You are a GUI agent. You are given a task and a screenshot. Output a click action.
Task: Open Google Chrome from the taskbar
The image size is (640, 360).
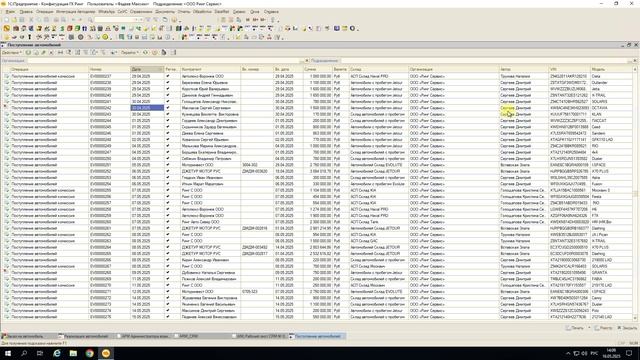90,353
